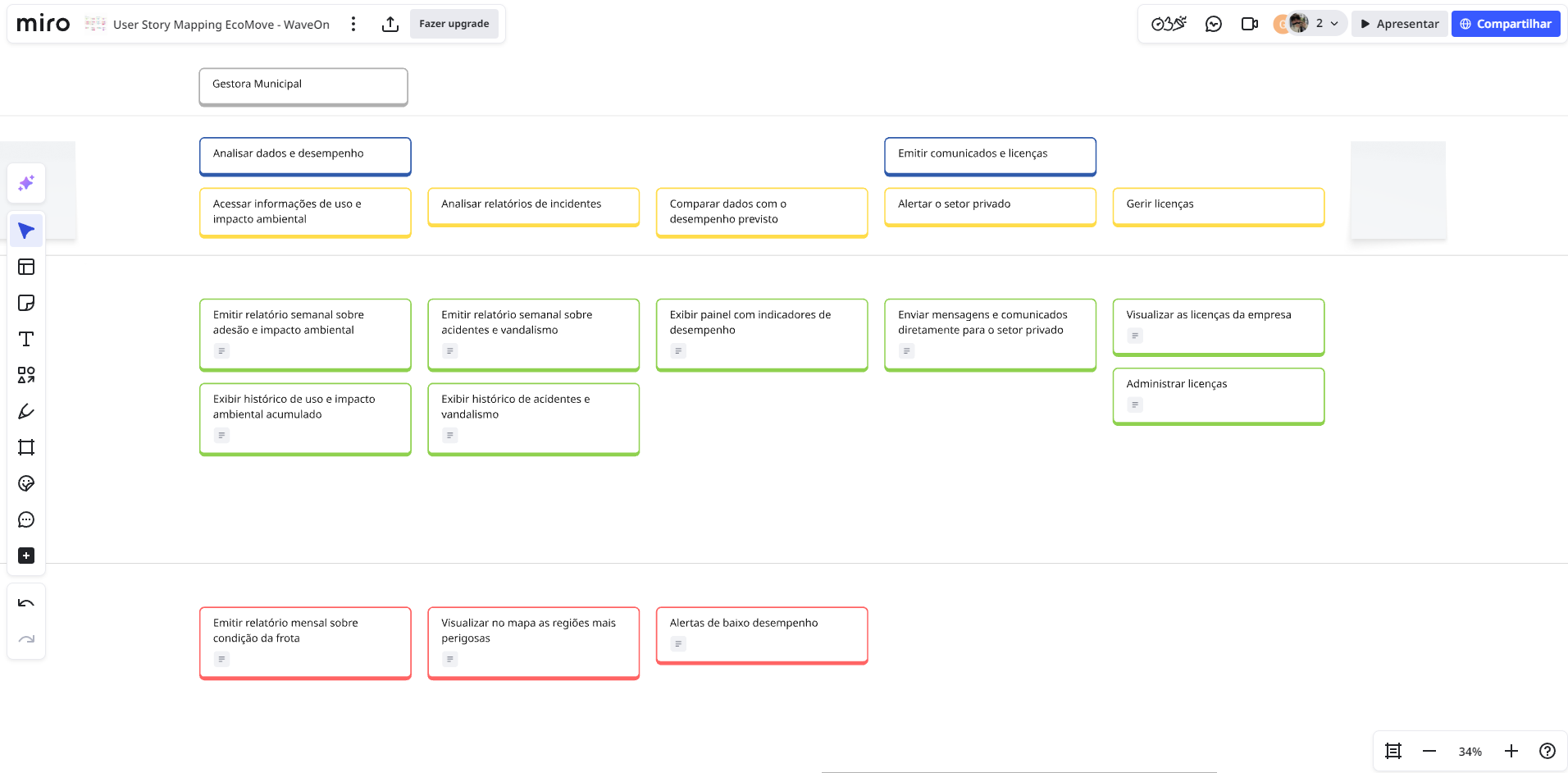1568x773 pixels.
Task: Expand the collaborators list dropdown
Action: [x=1334, y=24]
